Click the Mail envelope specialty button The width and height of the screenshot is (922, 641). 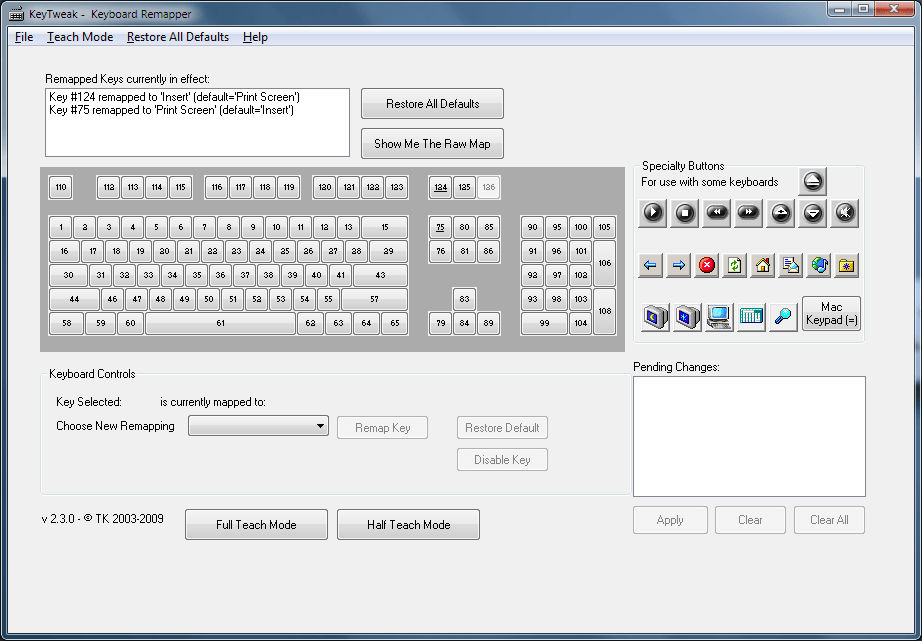pyautogui.click(x=791, y=265)
